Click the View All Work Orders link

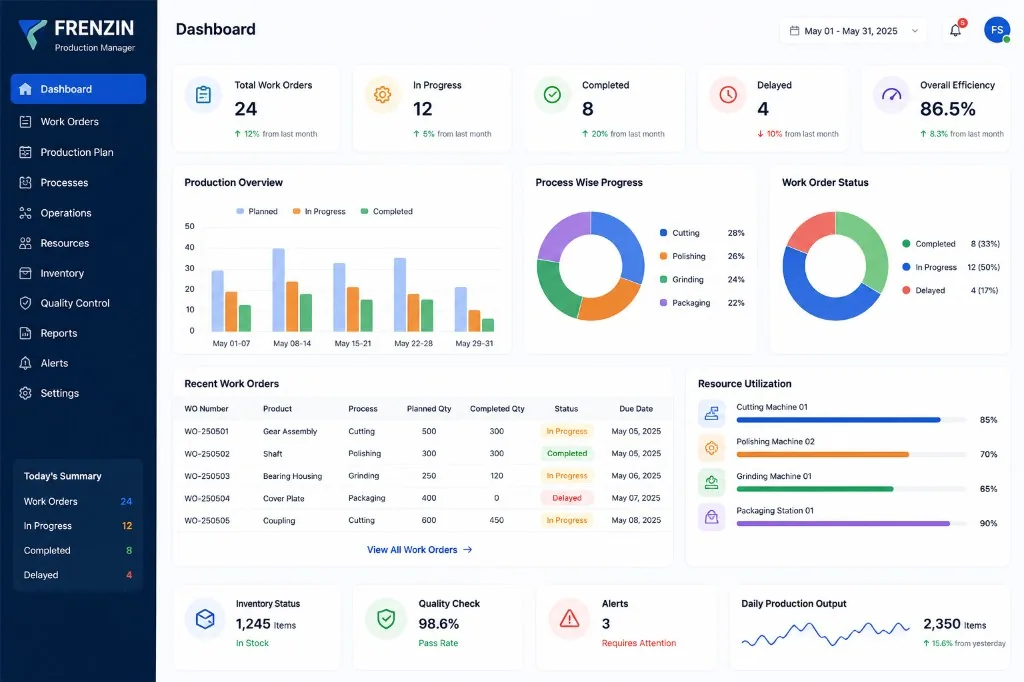pyautogui.click(x=419, y=550)
